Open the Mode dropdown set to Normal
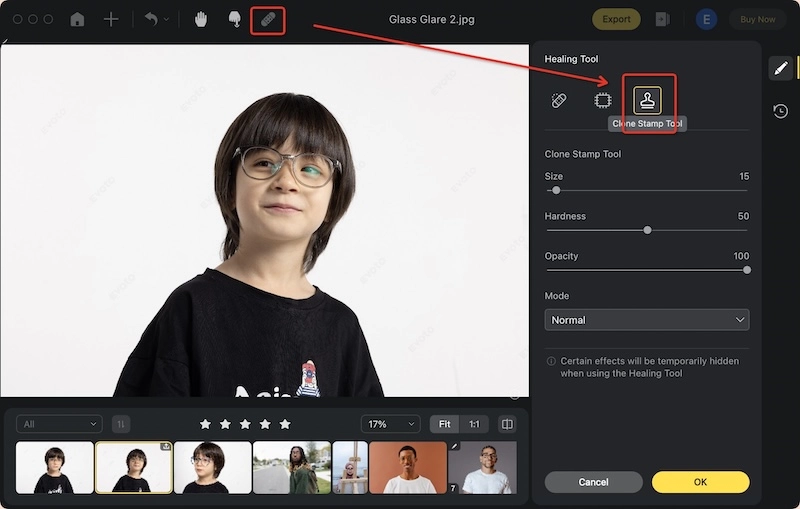Screen dimensions: 800x509 (646, 320)
